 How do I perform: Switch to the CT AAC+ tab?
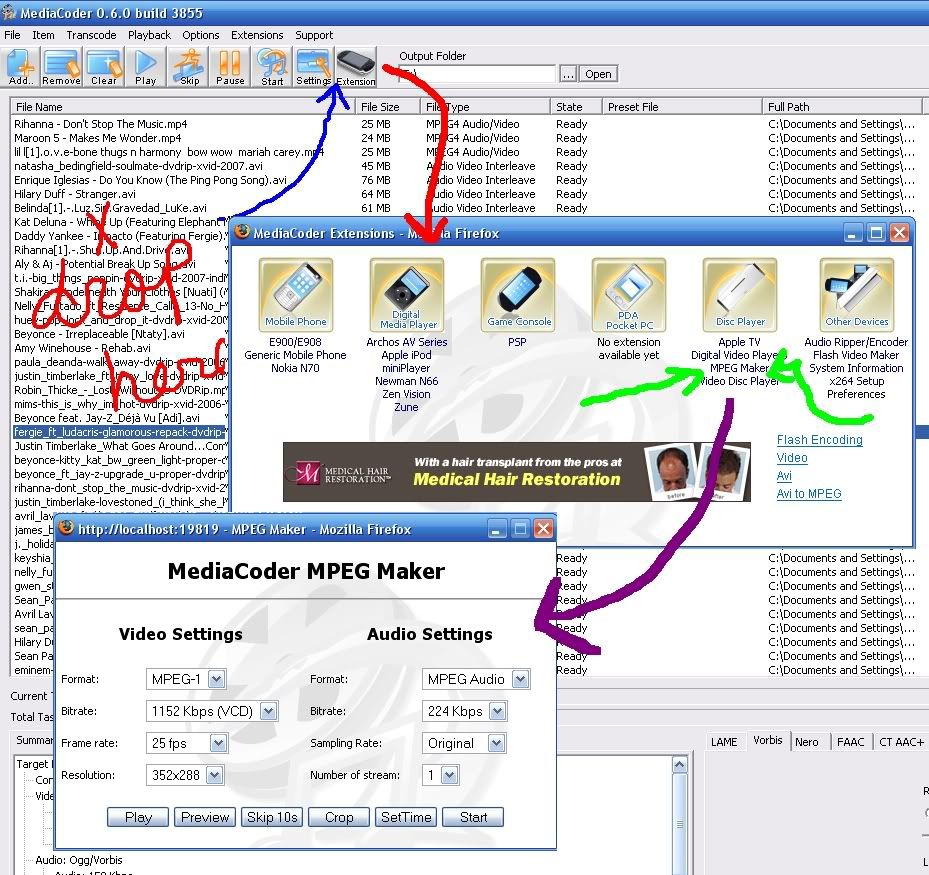pyautogui.click(x=901, y=742)
